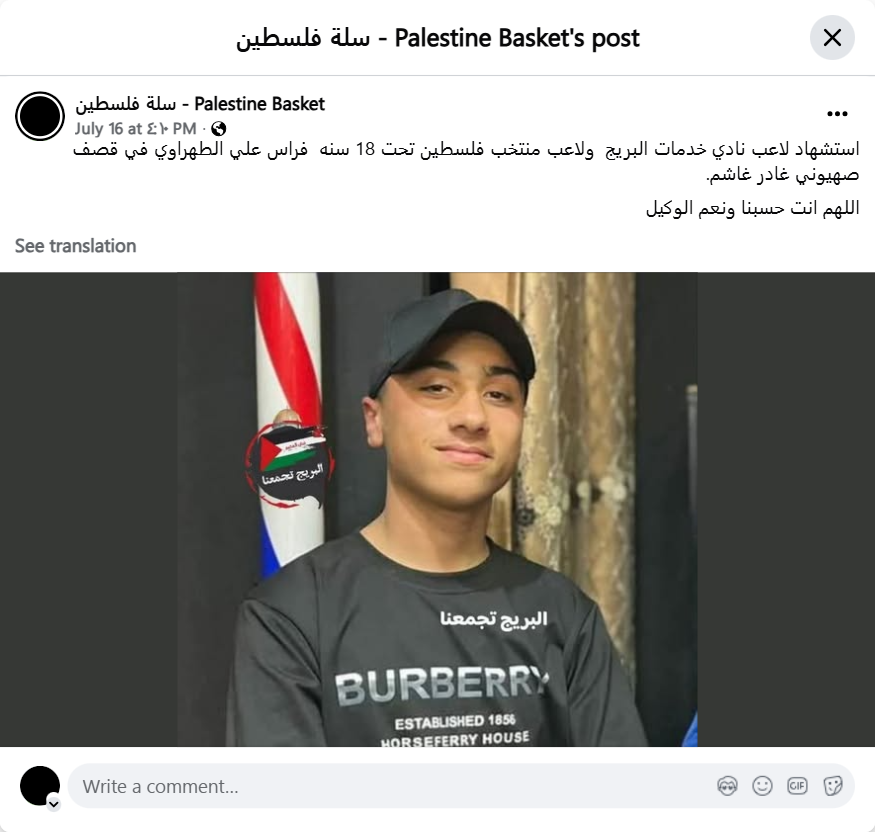
Task: Expand the commenting identity chevron on avatar
Action: (54, 804)
